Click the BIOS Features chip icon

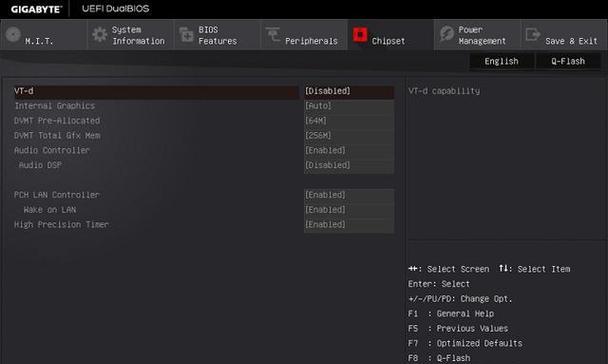187,35
